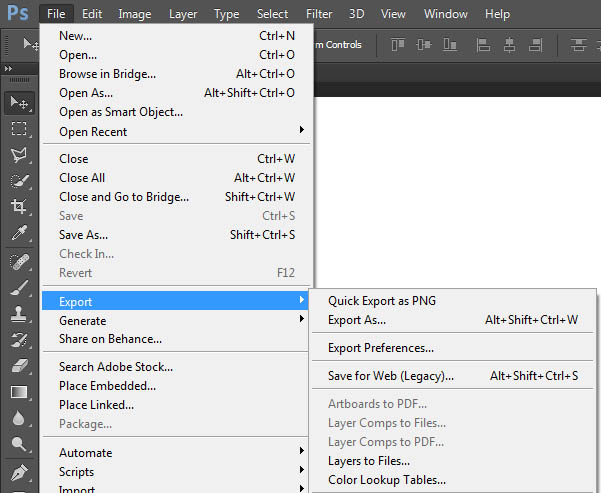The image size is (601, 493).
Task: Select the Pen tool
Action: [x=18, y=471]
